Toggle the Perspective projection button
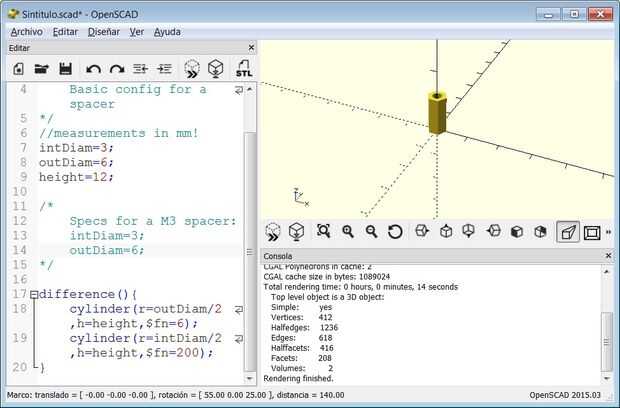This screenshot has width=620, height=408. pyautogui.click(x=568, y=232)
